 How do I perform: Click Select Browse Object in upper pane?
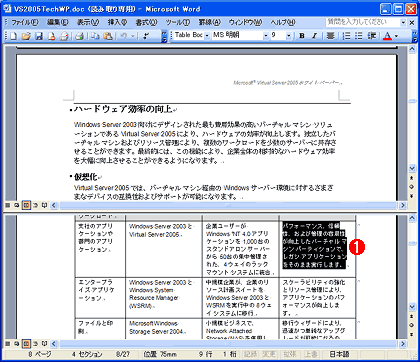pyautogui.click(x=412, y=187)
